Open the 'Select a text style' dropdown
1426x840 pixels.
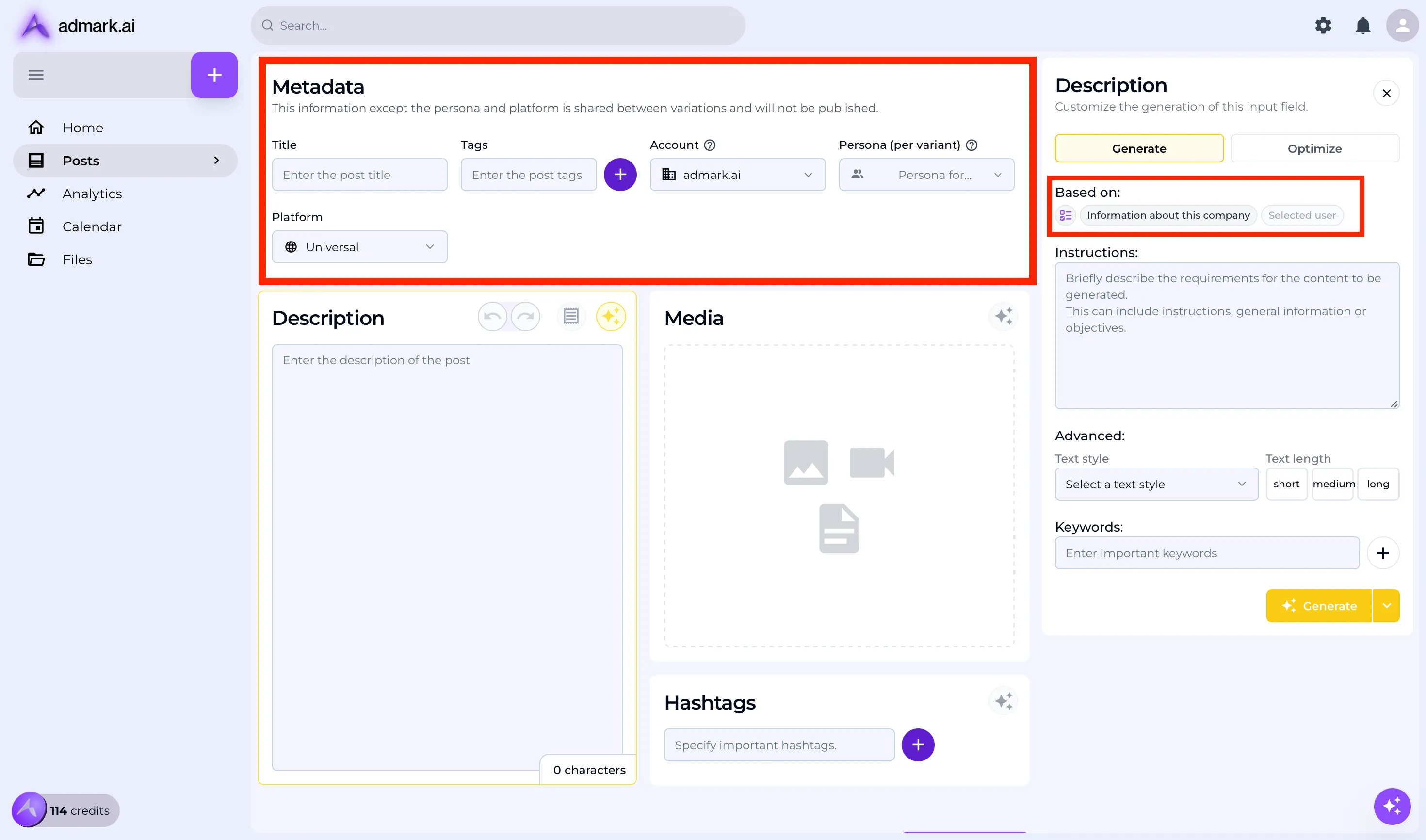pyautogui.click(x=1156, y=484)
